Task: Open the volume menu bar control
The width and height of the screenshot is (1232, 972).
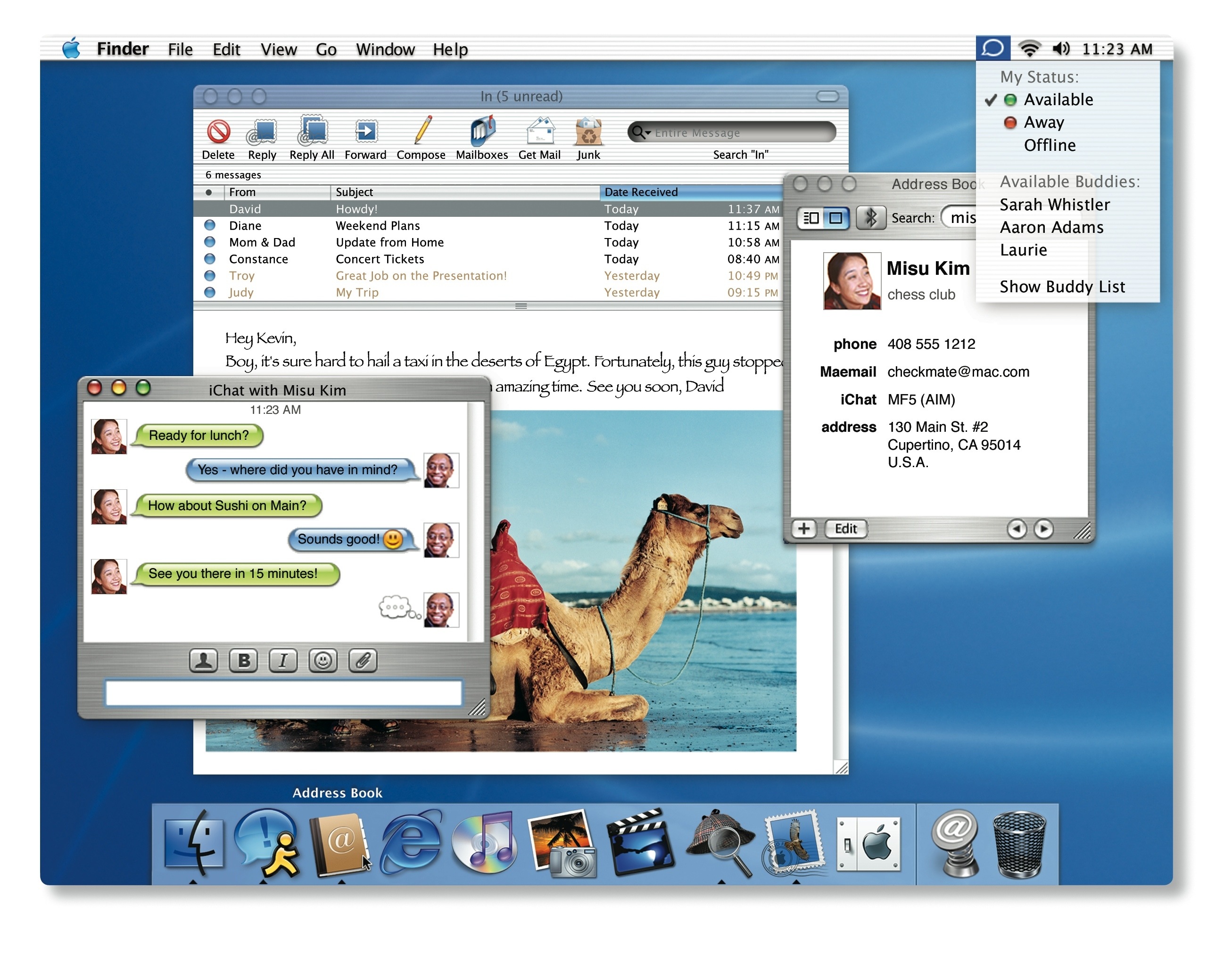Action: (x=1060, y=49)
